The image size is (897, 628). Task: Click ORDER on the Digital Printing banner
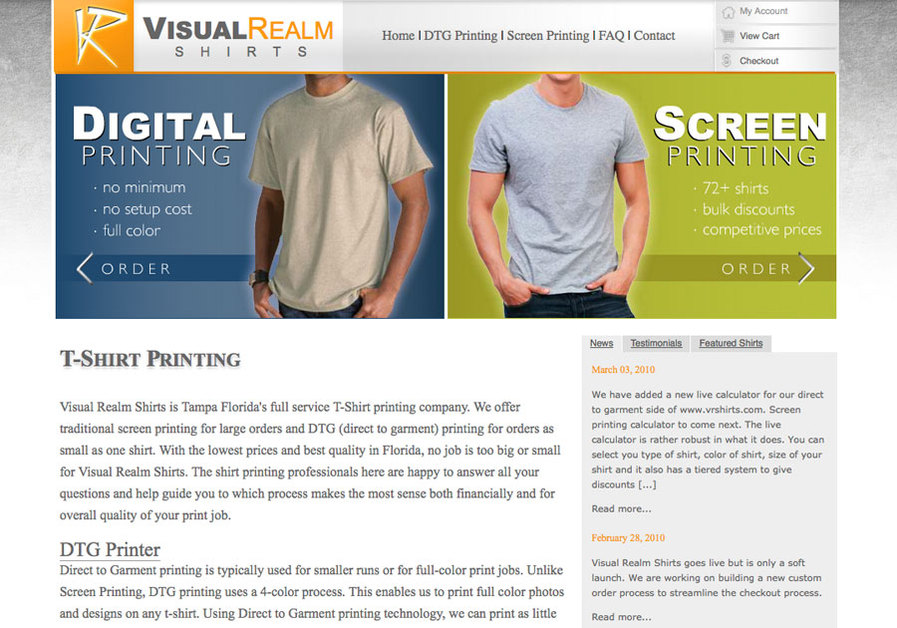pyautogui.click(x=136, y=269)
